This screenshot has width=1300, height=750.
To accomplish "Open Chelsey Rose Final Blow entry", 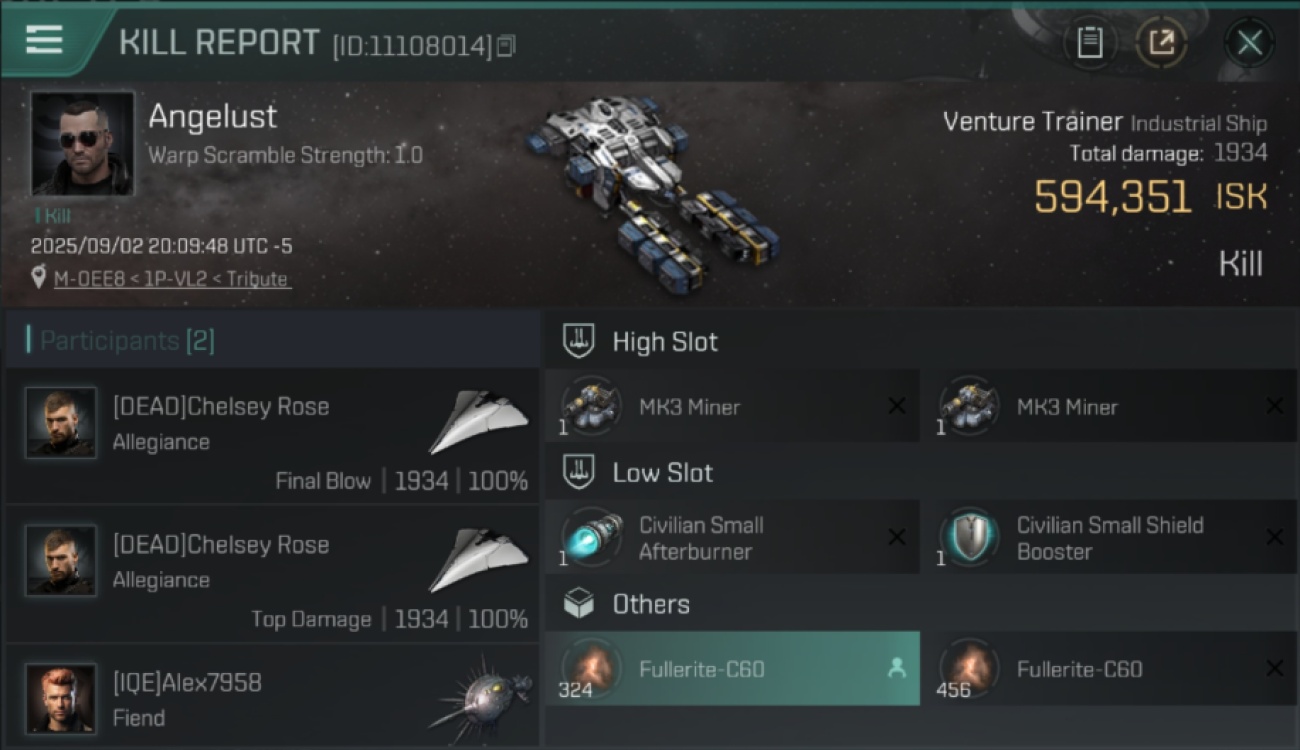I will click(272, 436).
